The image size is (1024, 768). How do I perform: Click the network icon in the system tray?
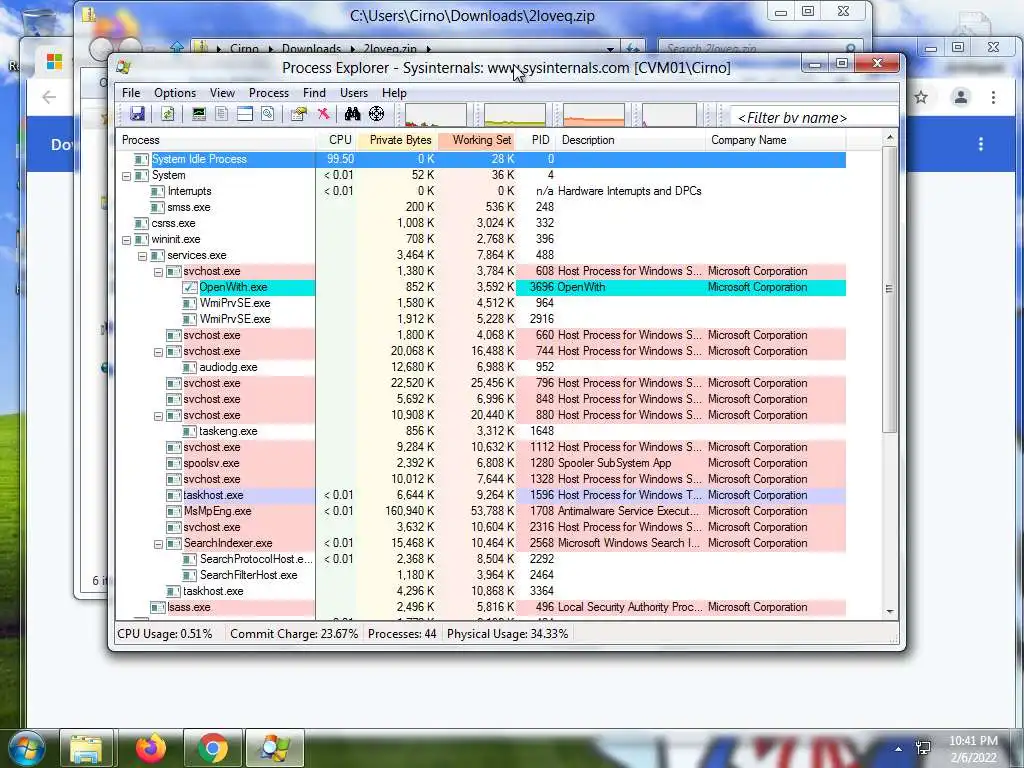point(923,748)
